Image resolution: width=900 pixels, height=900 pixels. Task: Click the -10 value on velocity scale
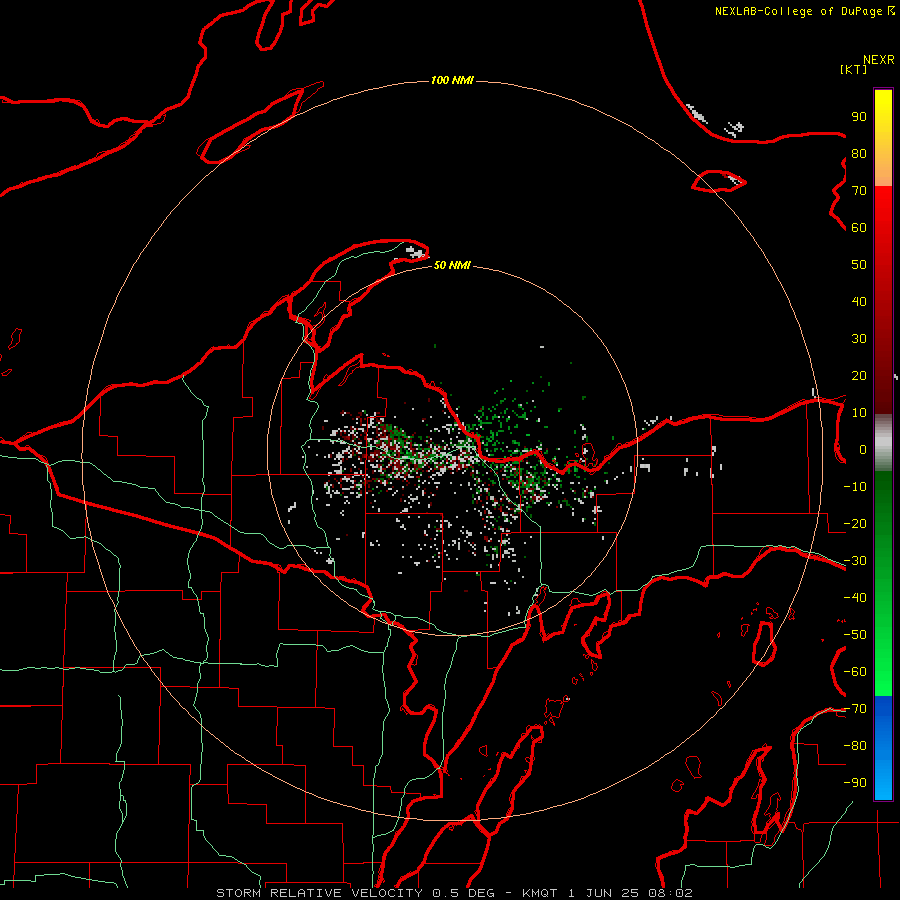(855, 487)
